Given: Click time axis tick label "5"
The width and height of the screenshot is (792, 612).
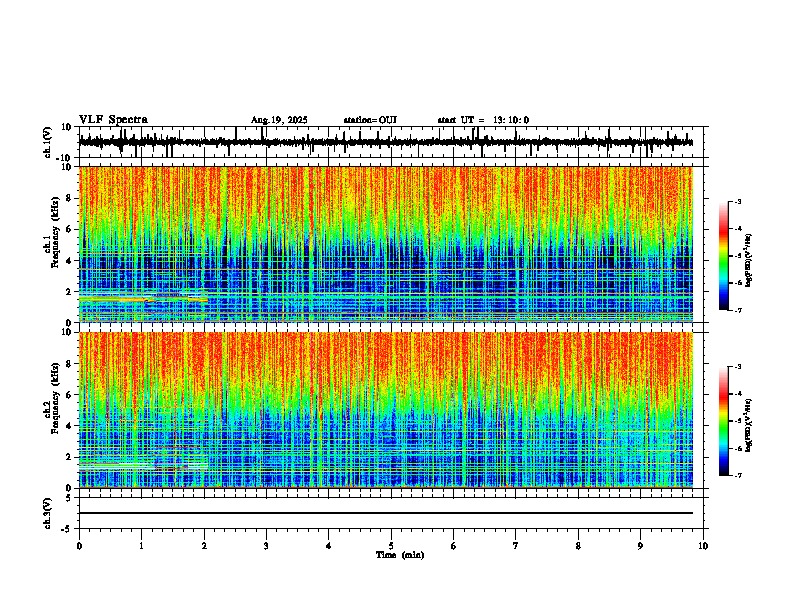Looking at the screenshot, I should point(391,546).
